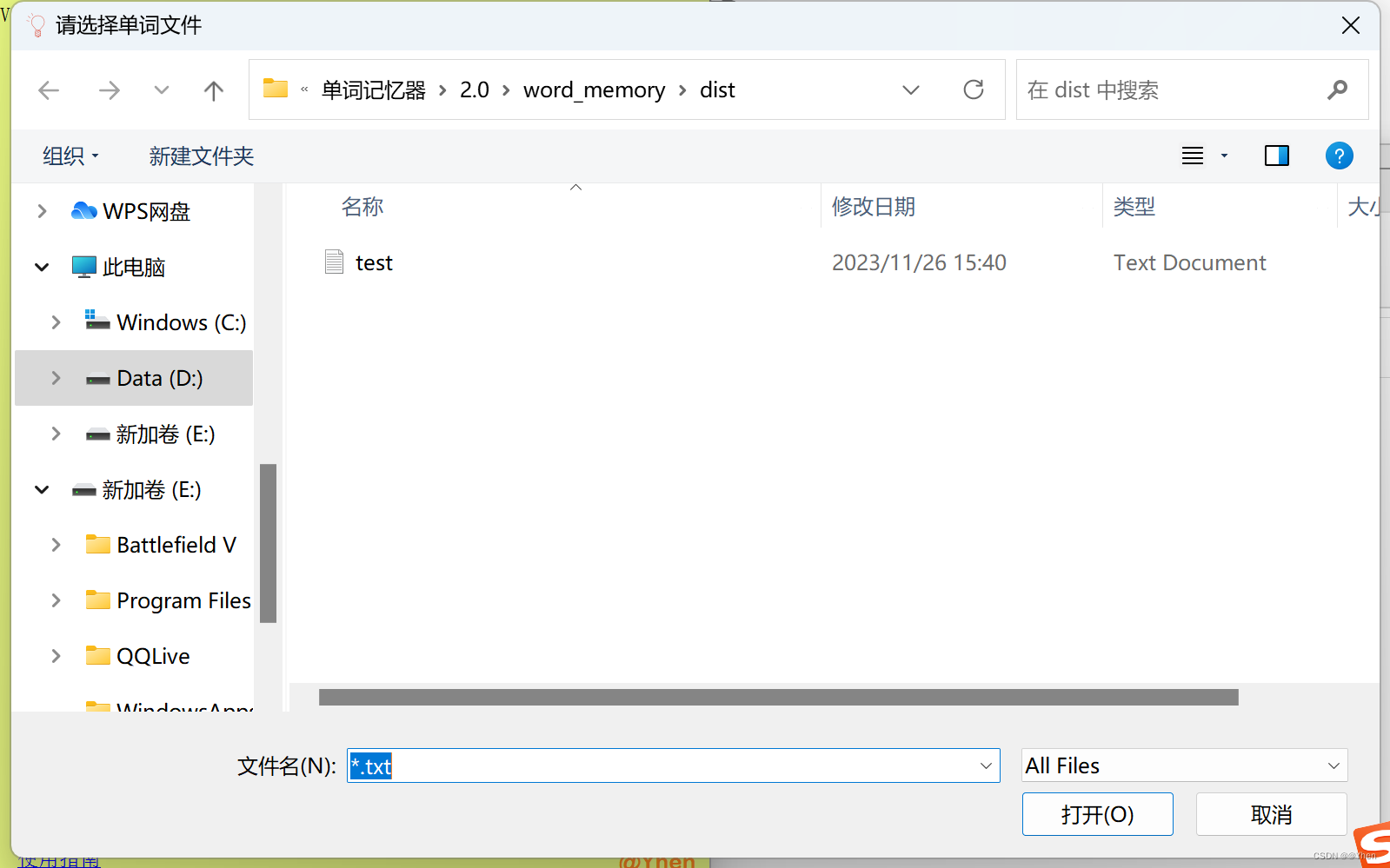The width and height of the screenshot is (1390, 868).
Task: Select the test text file
Action: coord(374,262)
